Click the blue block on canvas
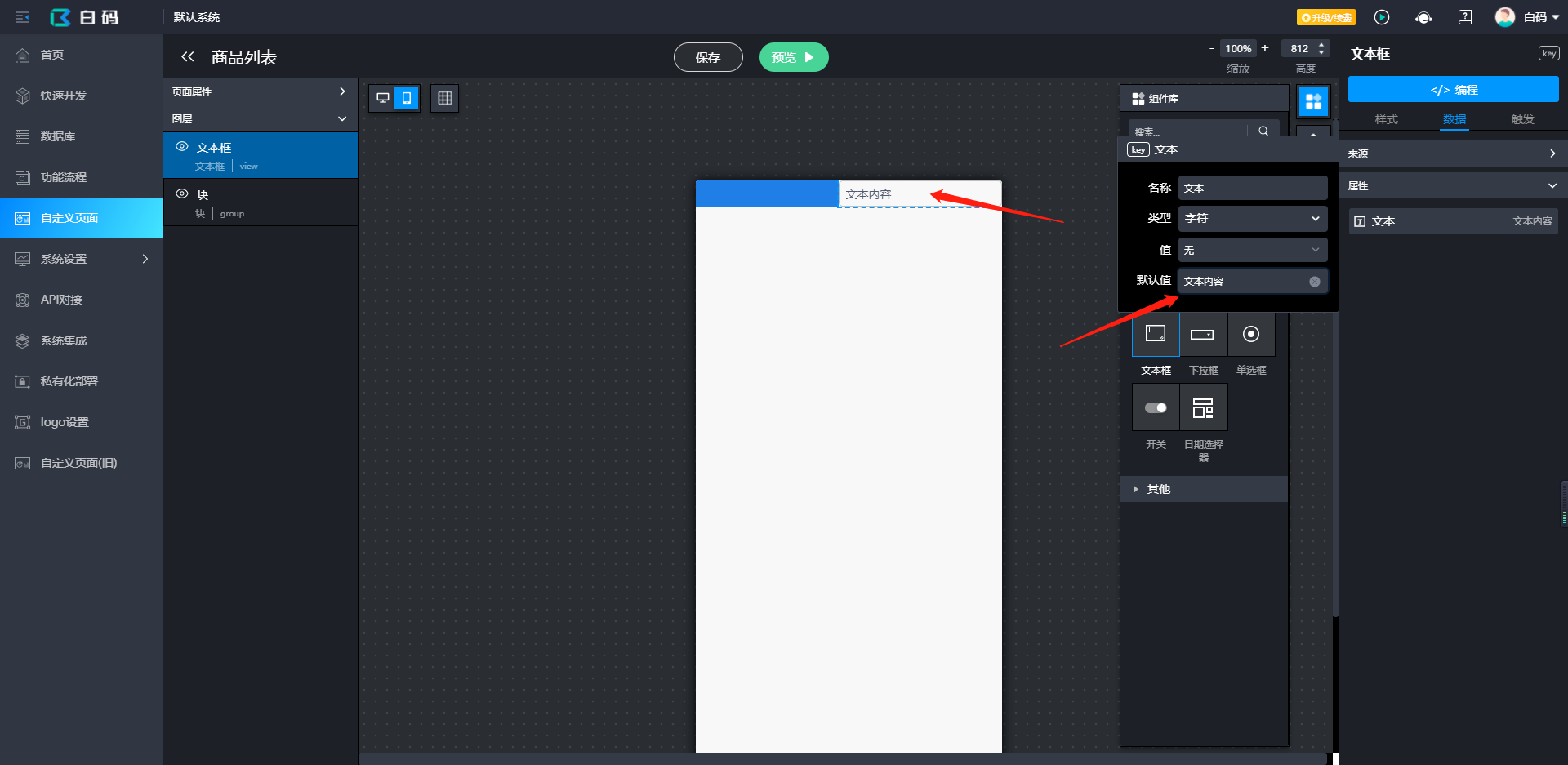The image size is (1568, 765). tap(767, 193)
